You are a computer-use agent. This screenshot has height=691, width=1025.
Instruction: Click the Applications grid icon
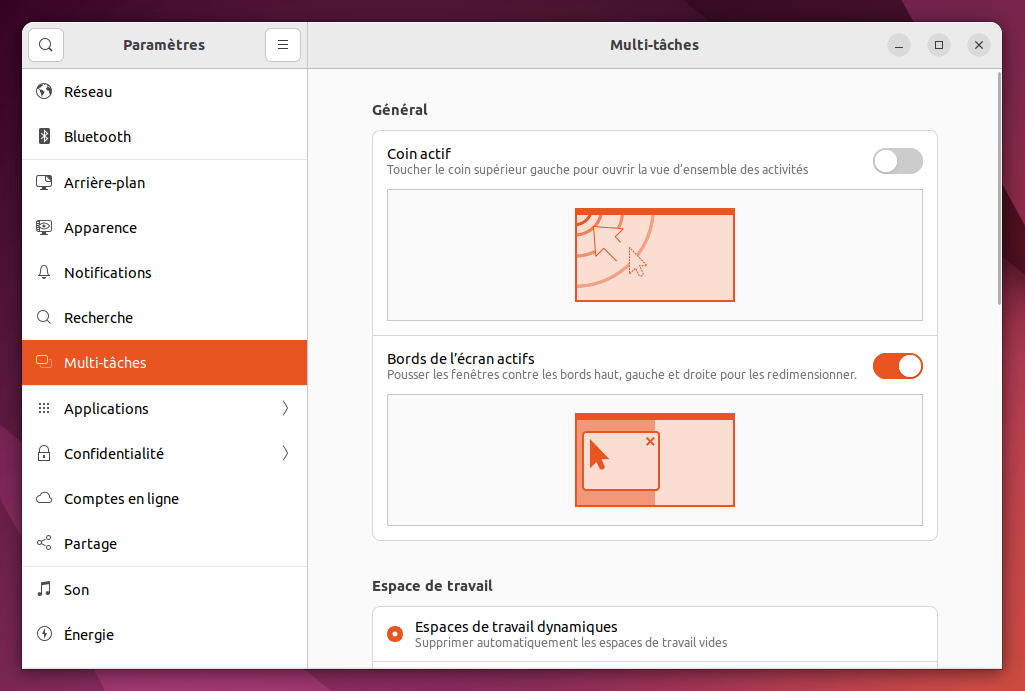point(44,408)
